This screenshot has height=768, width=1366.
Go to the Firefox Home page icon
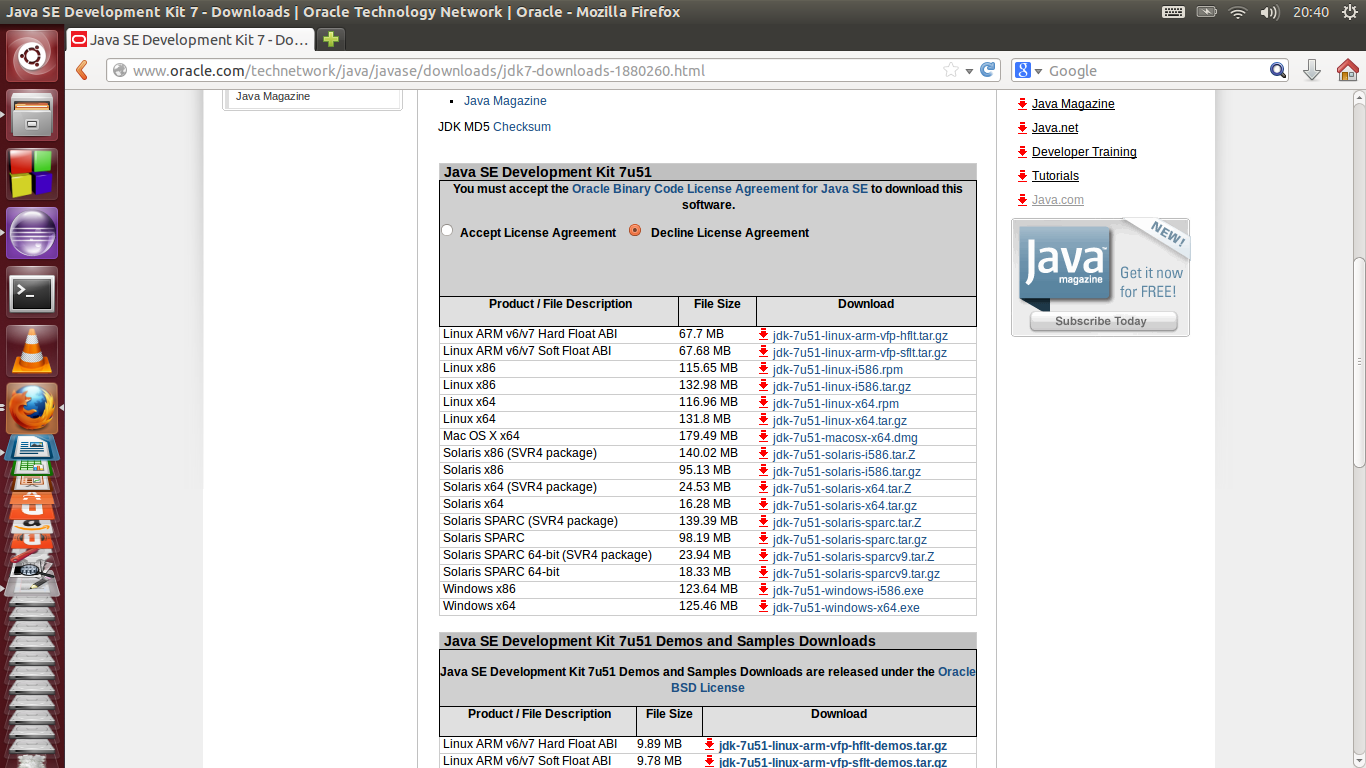pyautogui.click(x=1348, y=70)
